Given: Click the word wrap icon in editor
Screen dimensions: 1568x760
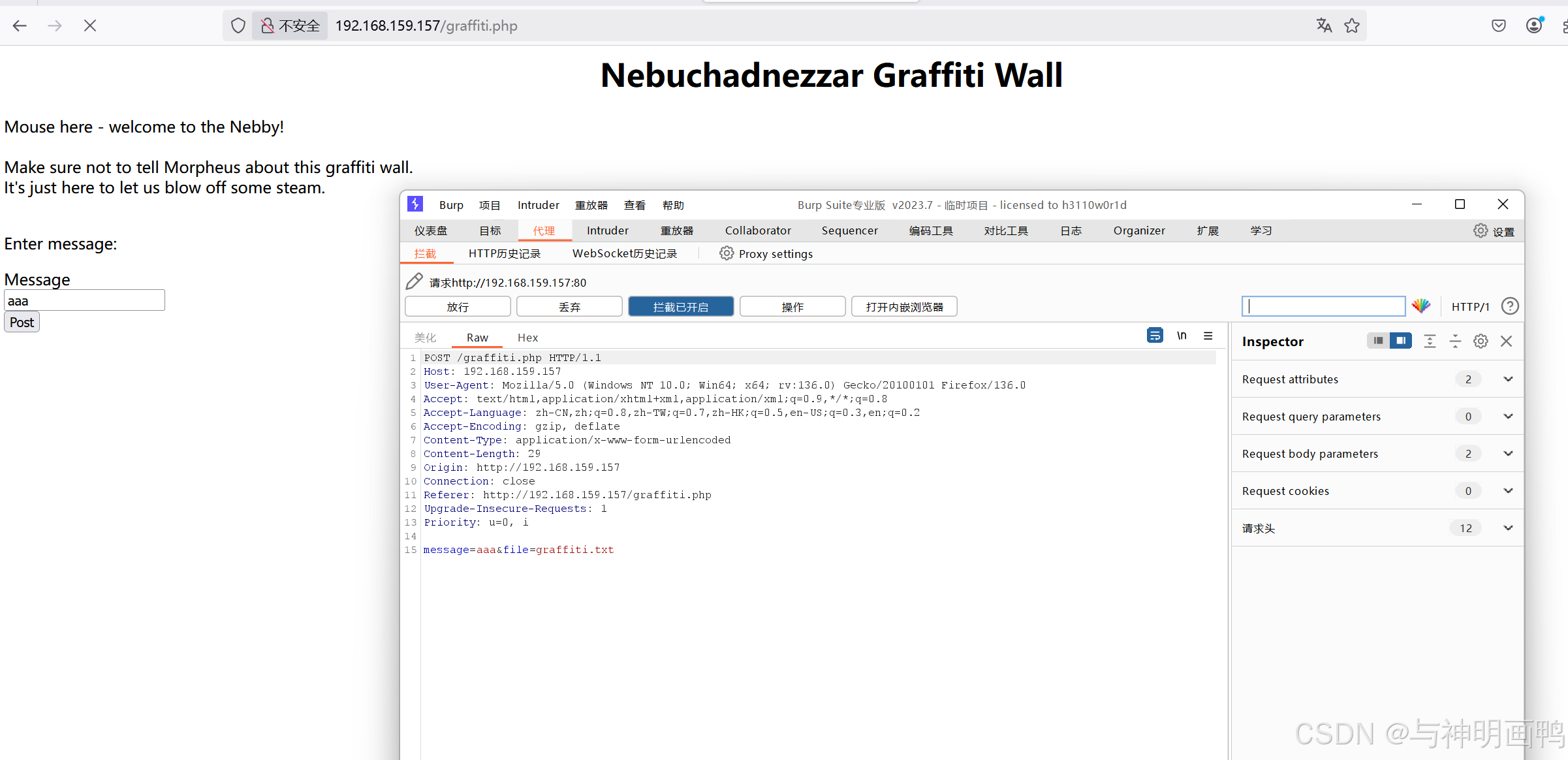Looking at the screenshot, I should [1154, 336].
